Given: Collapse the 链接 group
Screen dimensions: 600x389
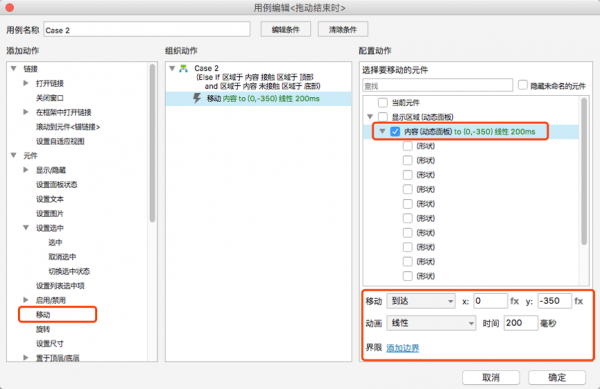Looking at the screenshot, I should [x=14, y=69].
